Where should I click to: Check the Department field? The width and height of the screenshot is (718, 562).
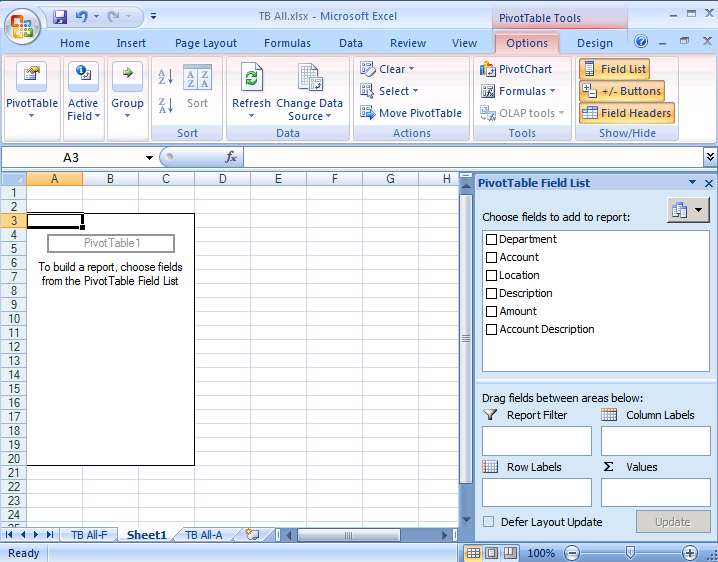491,239
